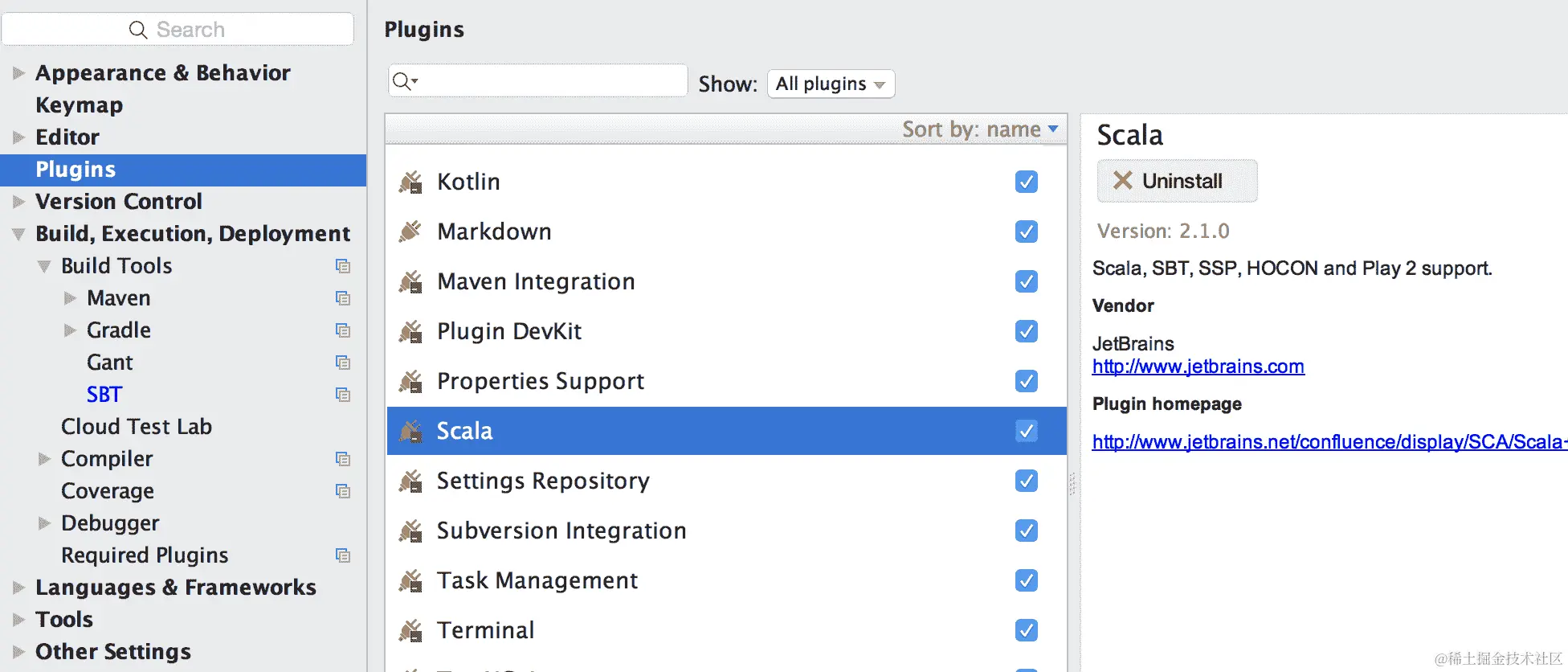Click the Terminal plugin icon
This screenshot has width=1568, height=672.
point(410,631)
